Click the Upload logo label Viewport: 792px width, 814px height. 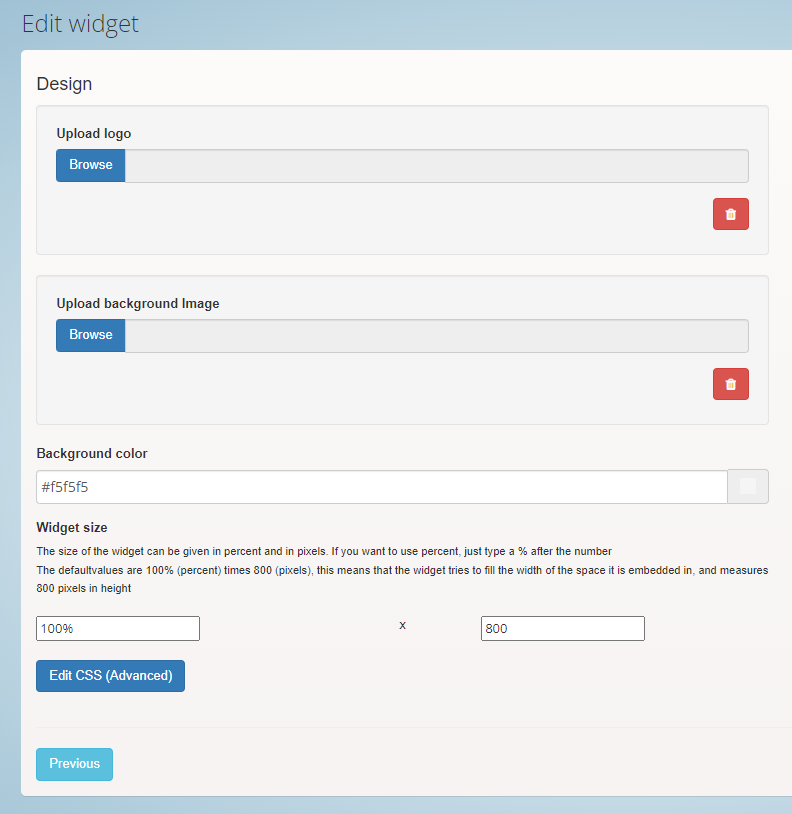coord(94,133)
